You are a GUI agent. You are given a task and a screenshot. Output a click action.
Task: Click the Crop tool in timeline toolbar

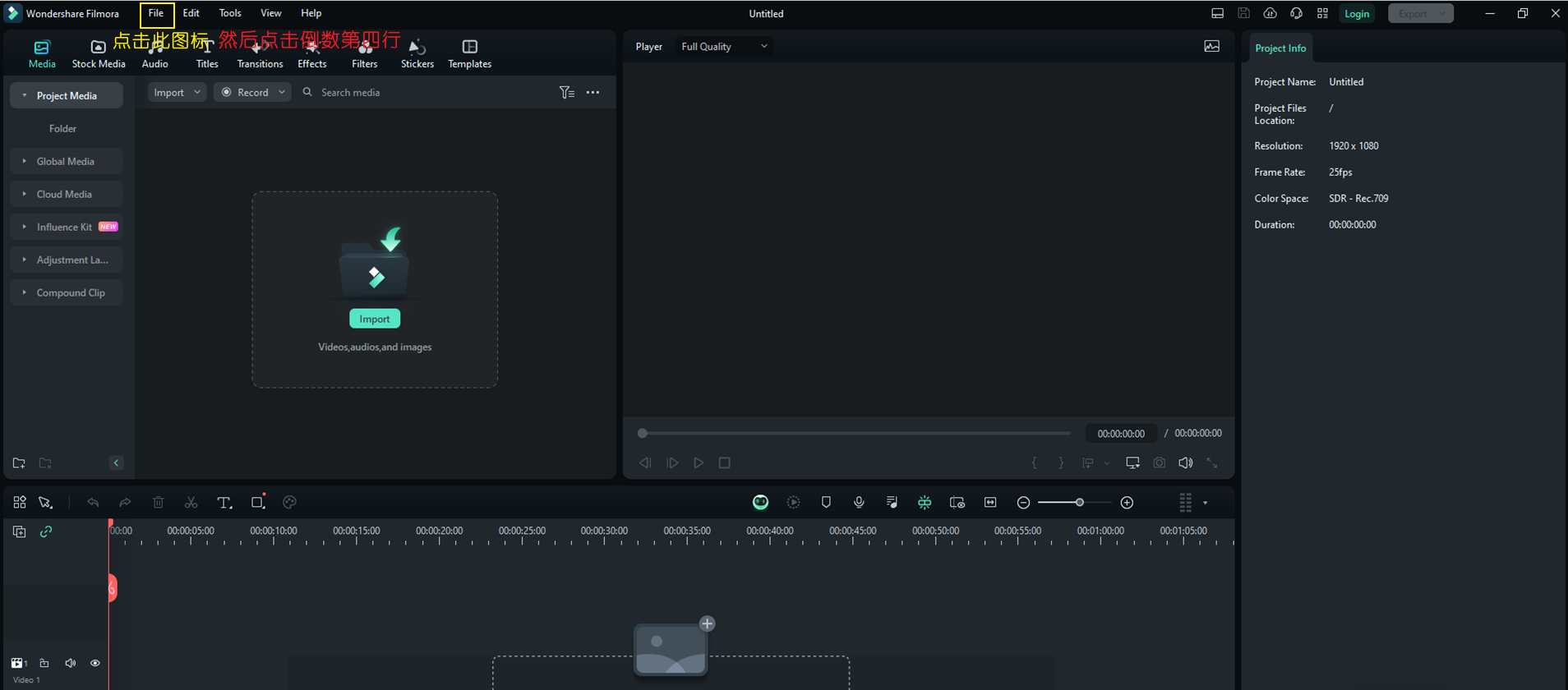(258, 502)
